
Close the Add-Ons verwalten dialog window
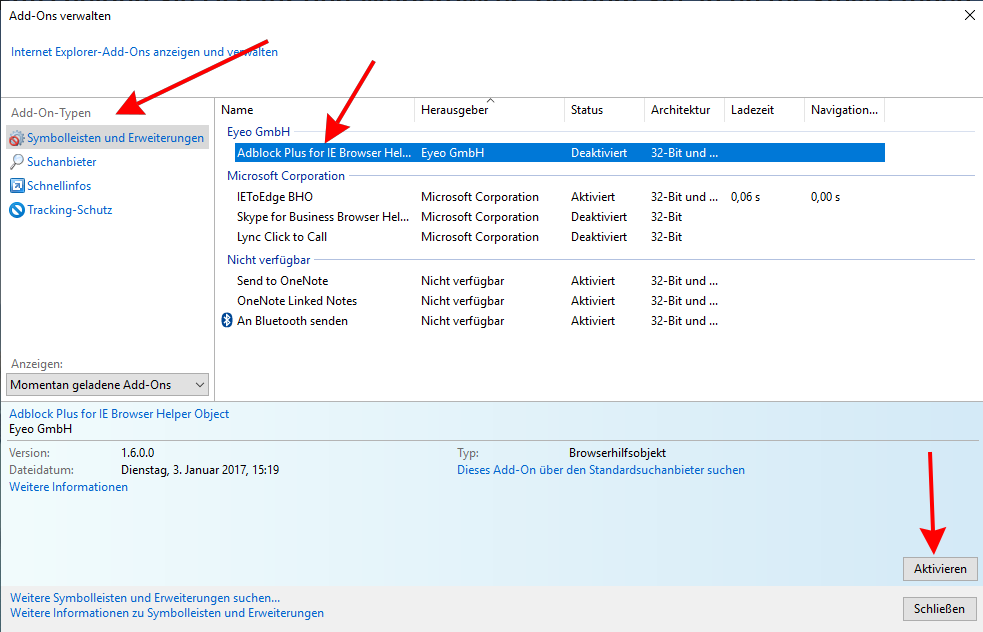[x=968, y=15]
